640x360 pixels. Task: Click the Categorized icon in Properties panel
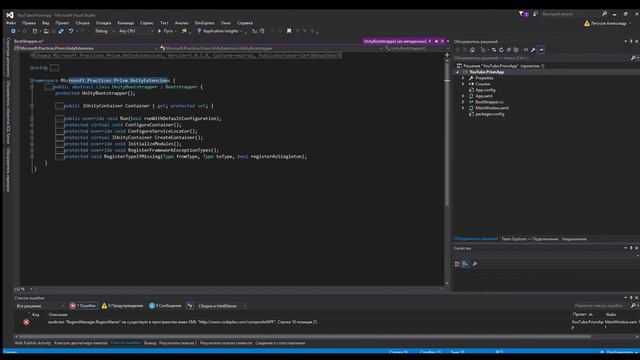[457, 264]
